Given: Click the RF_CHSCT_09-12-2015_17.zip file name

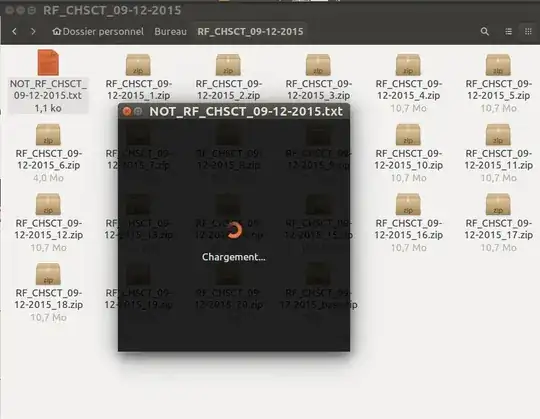Looking at the screenshot, I should 498,229.
